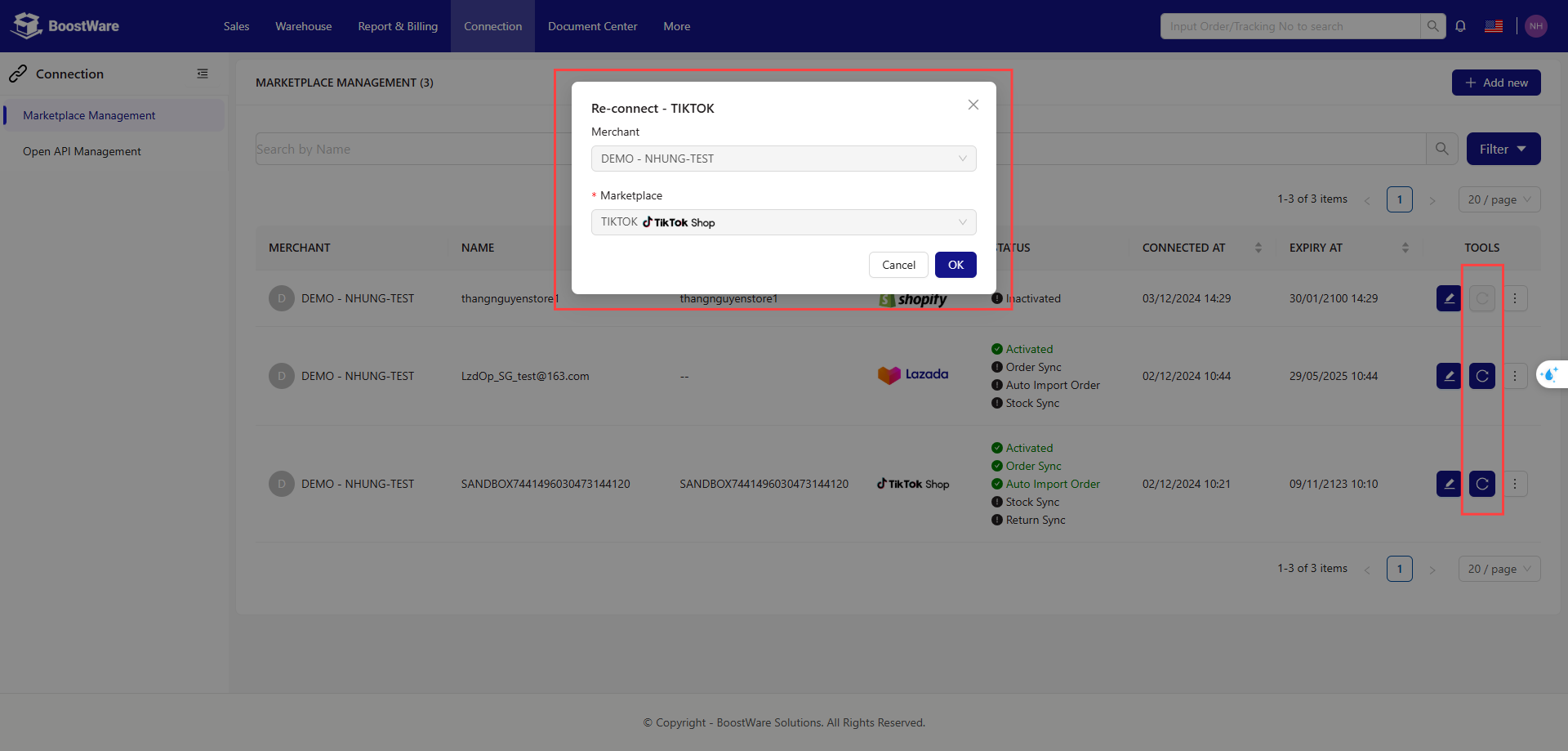
Task: Reconnect the Lazada marketplace
Action: (x=1482, y=376)
